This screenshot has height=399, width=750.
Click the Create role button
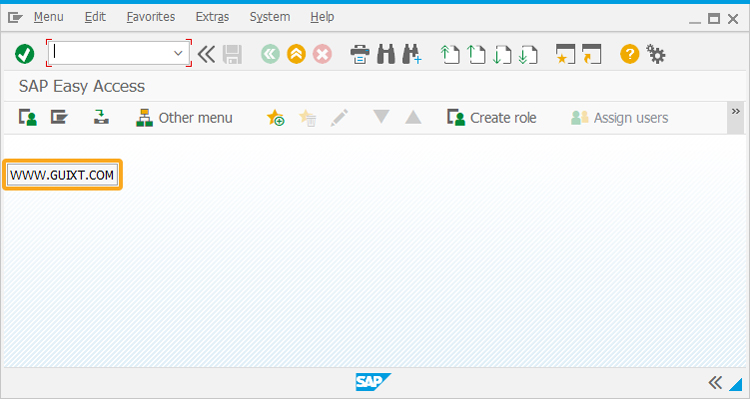pos(491,118)
